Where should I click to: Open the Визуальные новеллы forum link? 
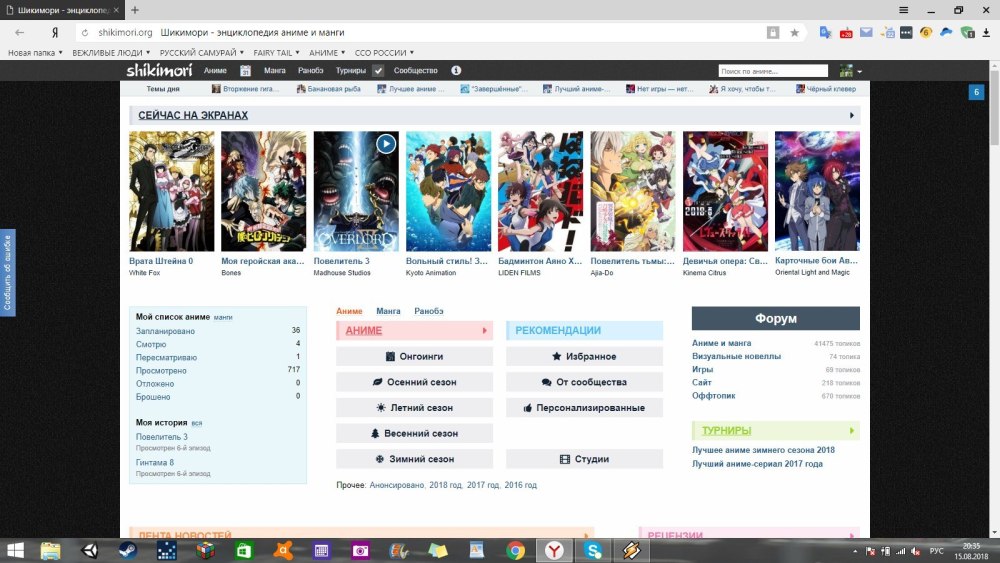(736, 356)
